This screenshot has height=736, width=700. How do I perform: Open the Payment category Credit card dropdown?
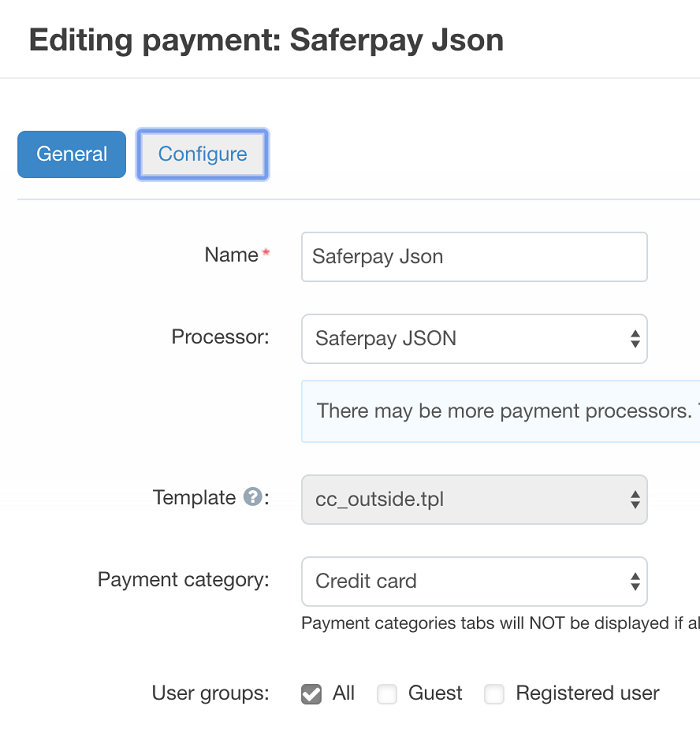474,581
